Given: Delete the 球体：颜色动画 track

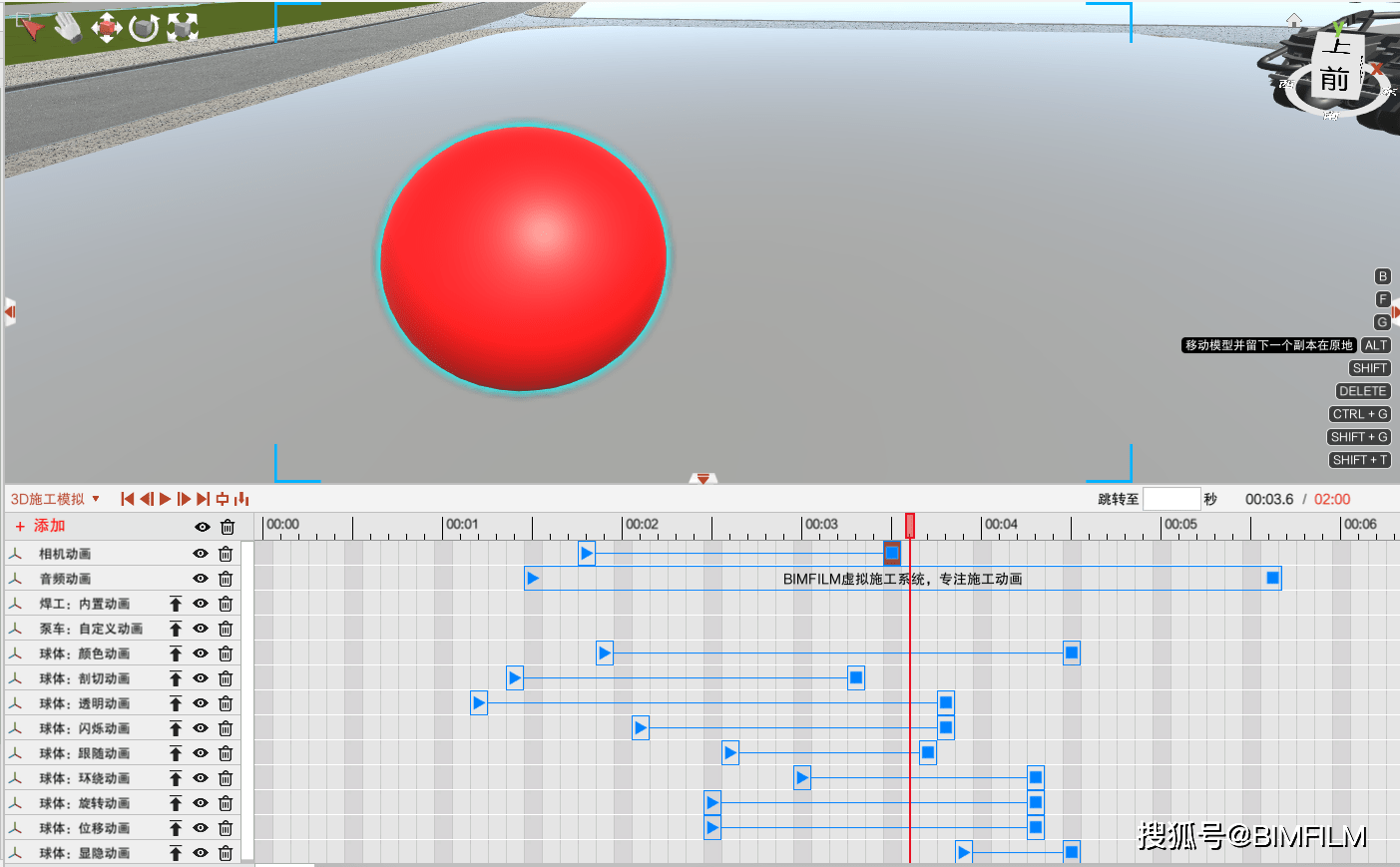Looking at the screenshot, I should (226, 653).
